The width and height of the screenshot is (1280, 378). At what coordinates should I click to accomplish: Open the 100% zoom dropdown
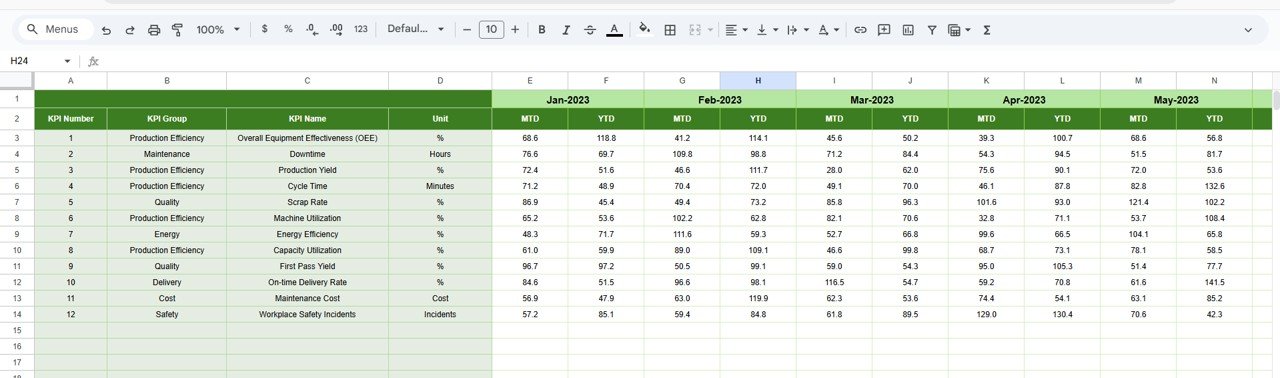(217, 30)
